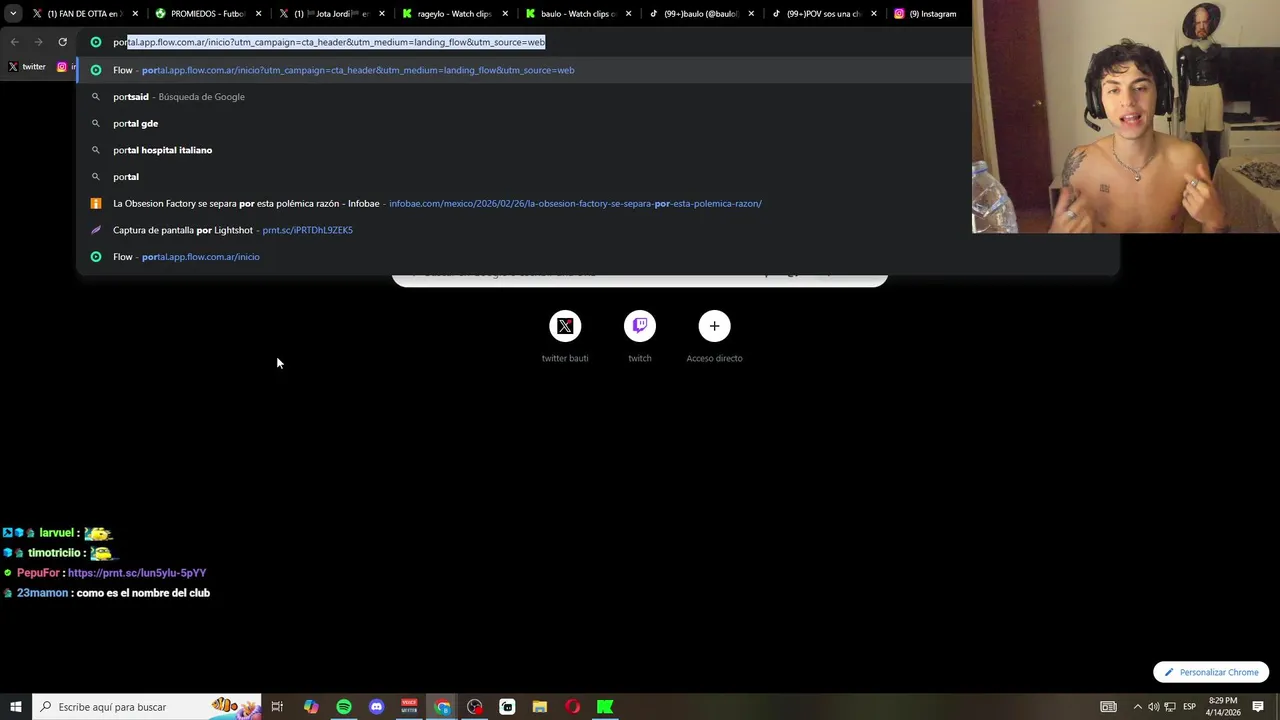Click 23mamon's chat message text
The height and width of the screenshot is (720, 1280).
[143, 593]
